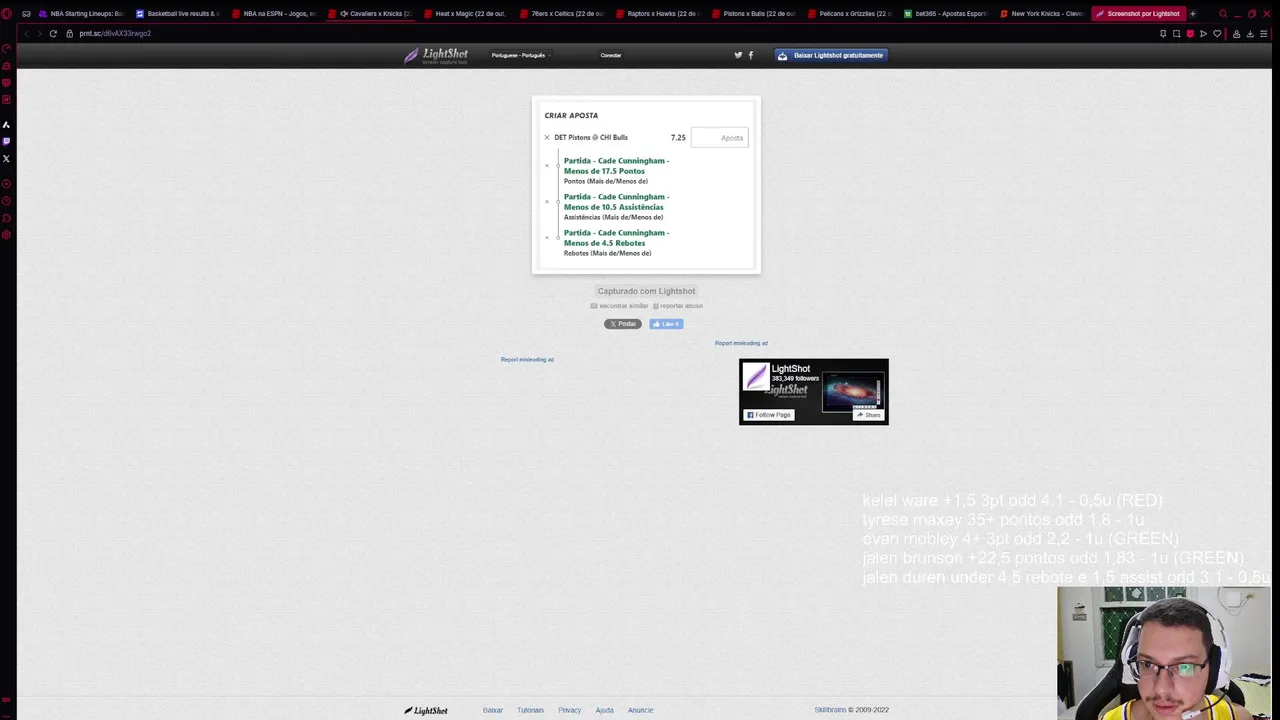Click the bet slip screenshot image

tap(646, 185)
